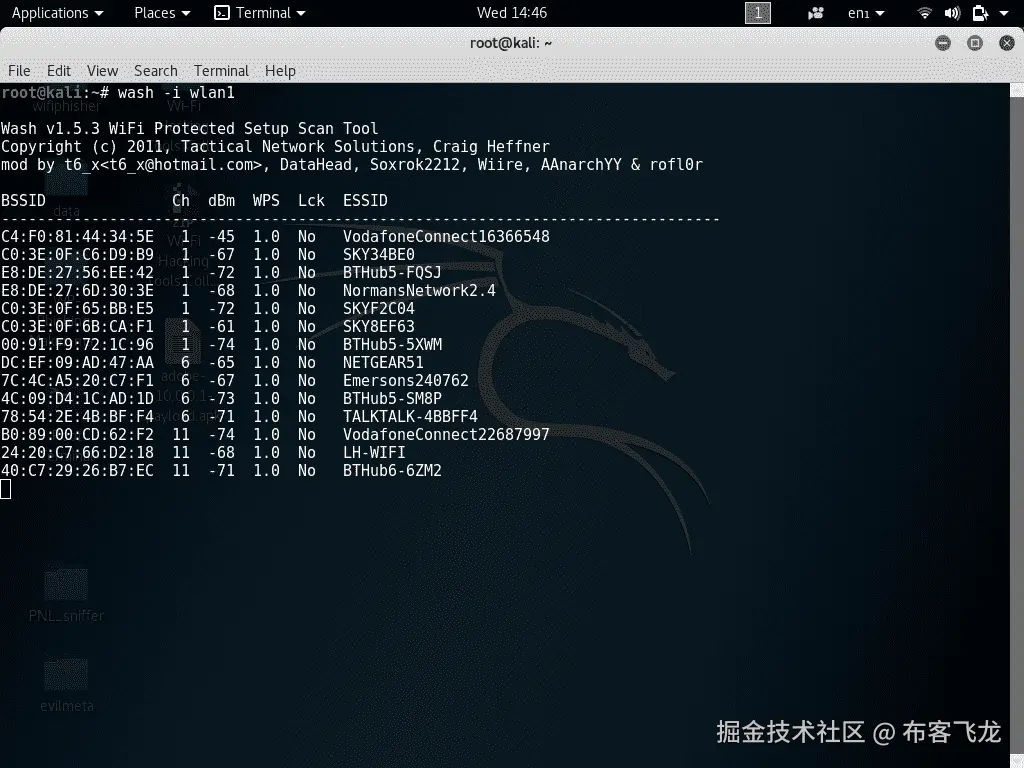Click the Wi-Fi status icon

point(924,13)
